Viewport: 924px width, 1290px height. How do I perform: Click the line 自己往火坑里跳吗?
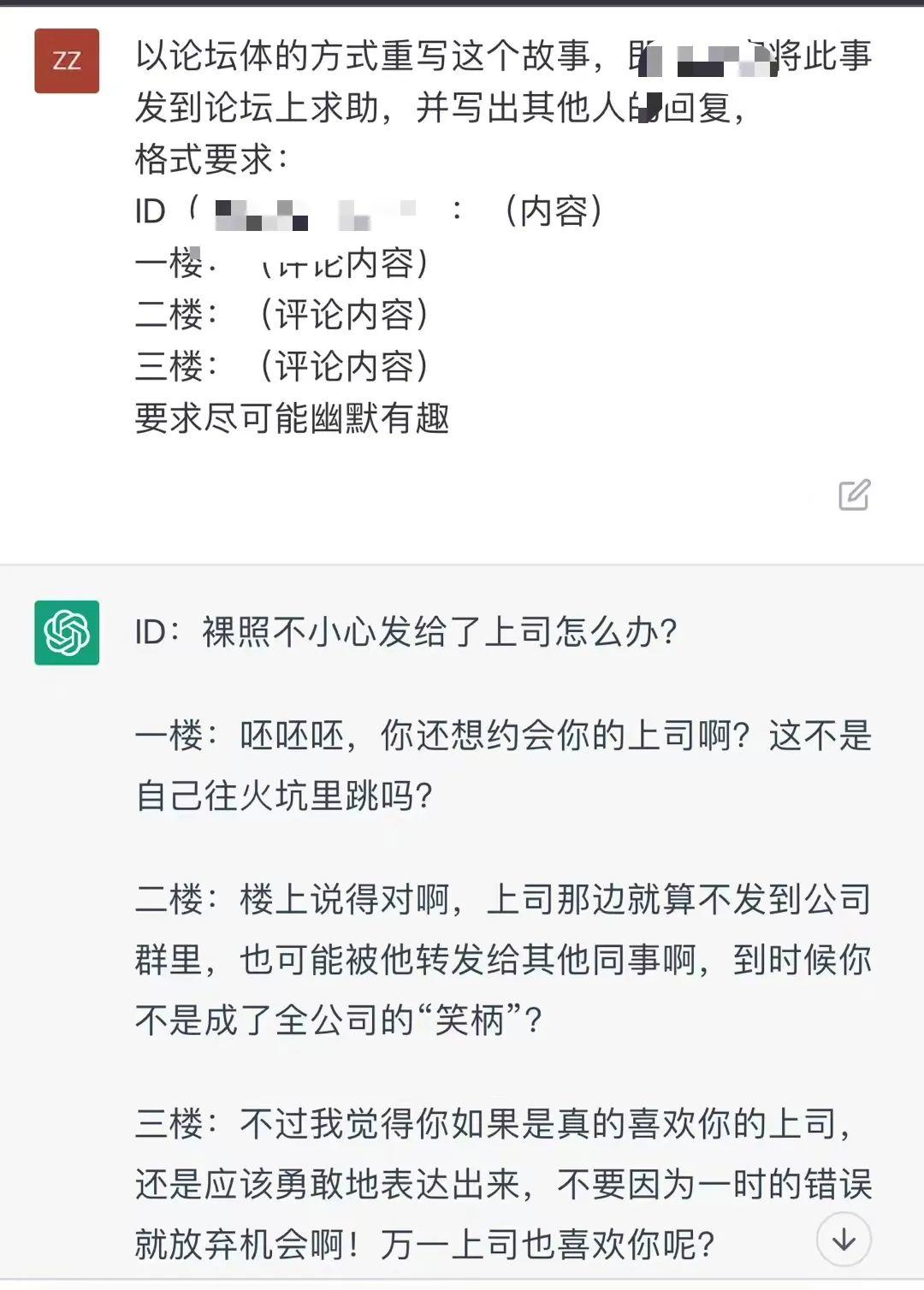tap(284, 796)
